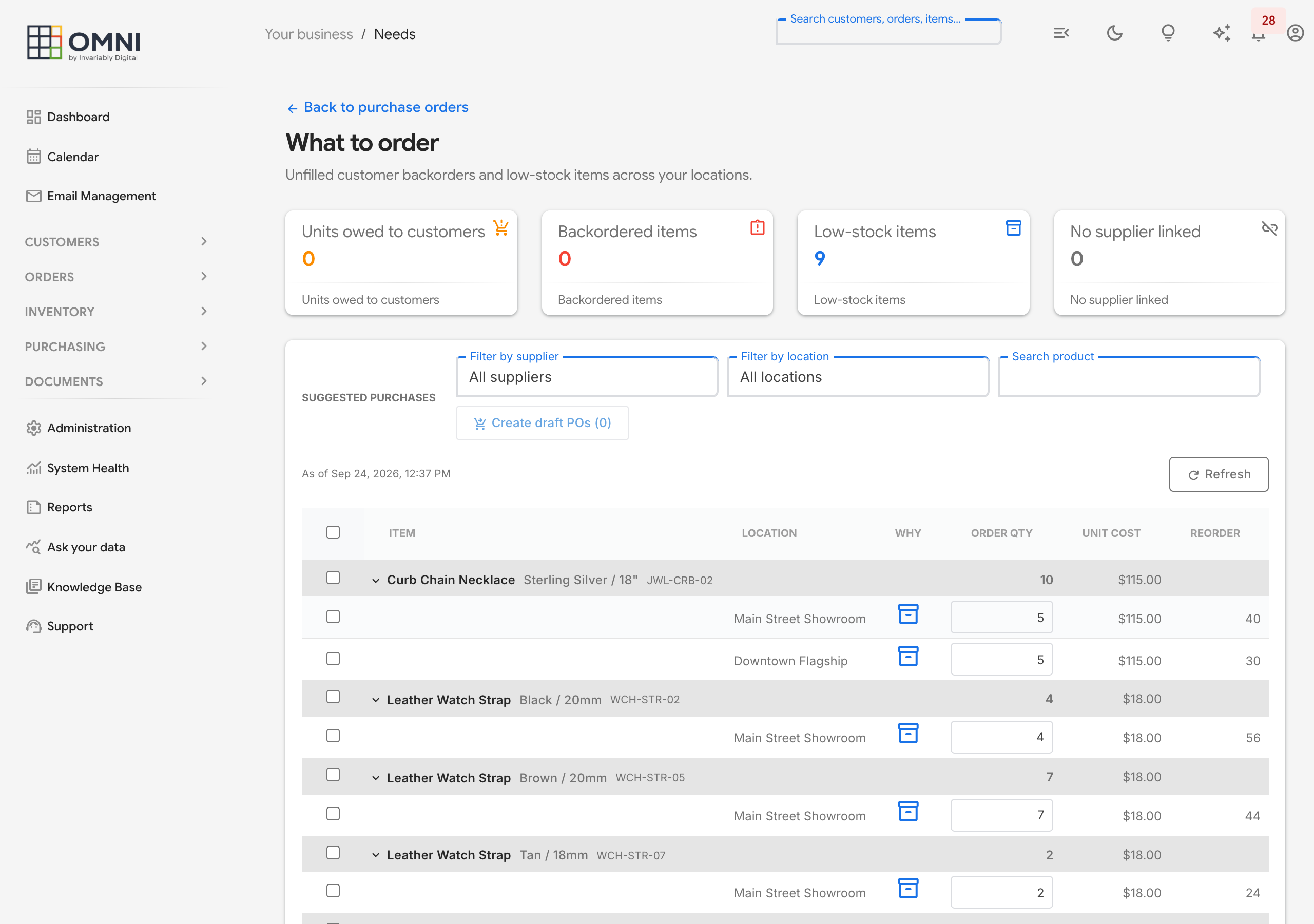
Task: Open Ask your data in sidebar
Action: pyautogui.click(x=75, y=547)
